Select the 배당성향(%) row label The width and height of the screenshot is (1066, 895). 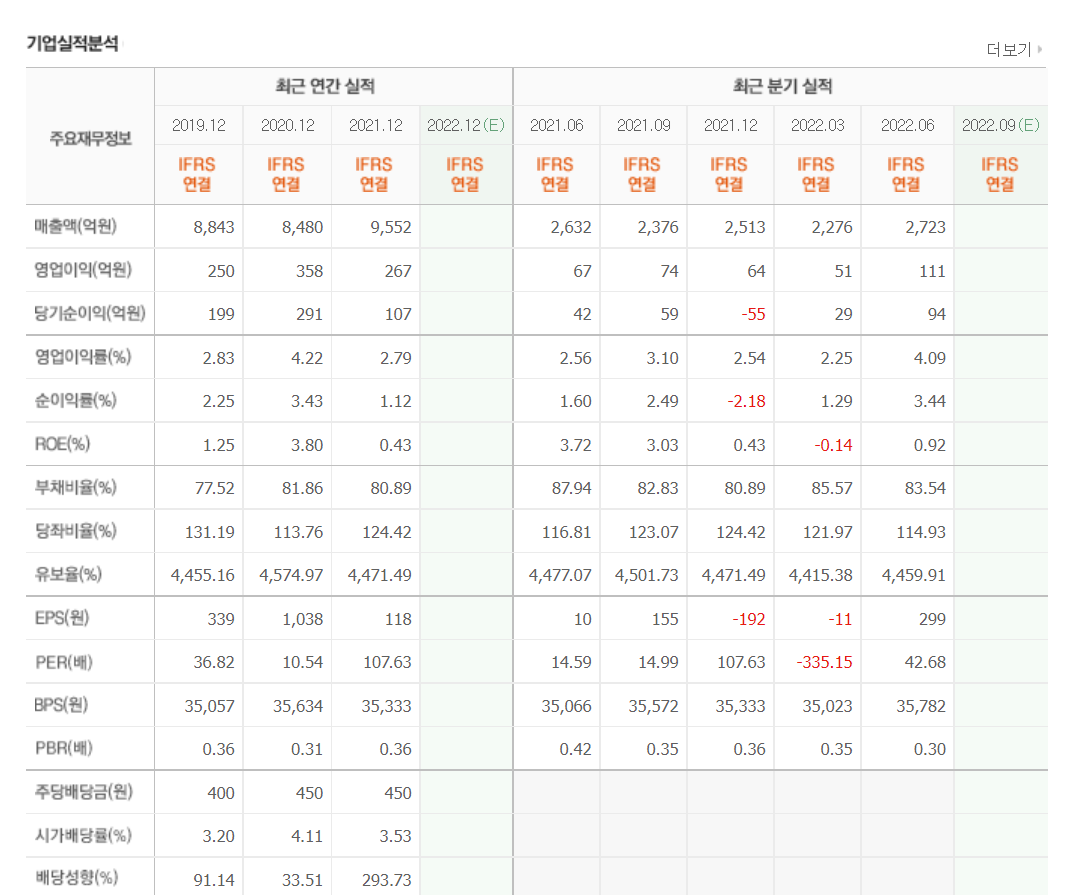(x=75, y=877)
